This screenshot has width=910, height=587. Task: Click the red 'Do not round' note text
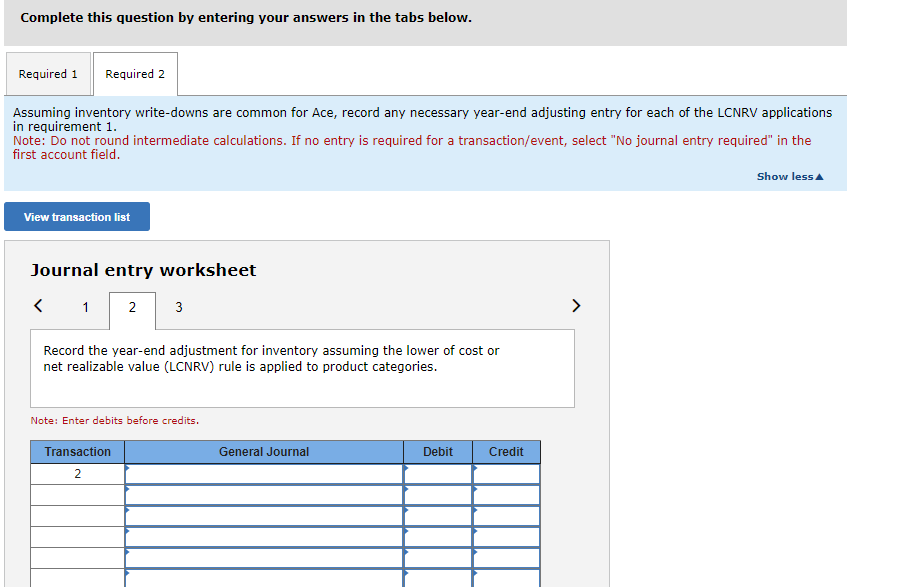pyautogui.click(x=412, y=147)
